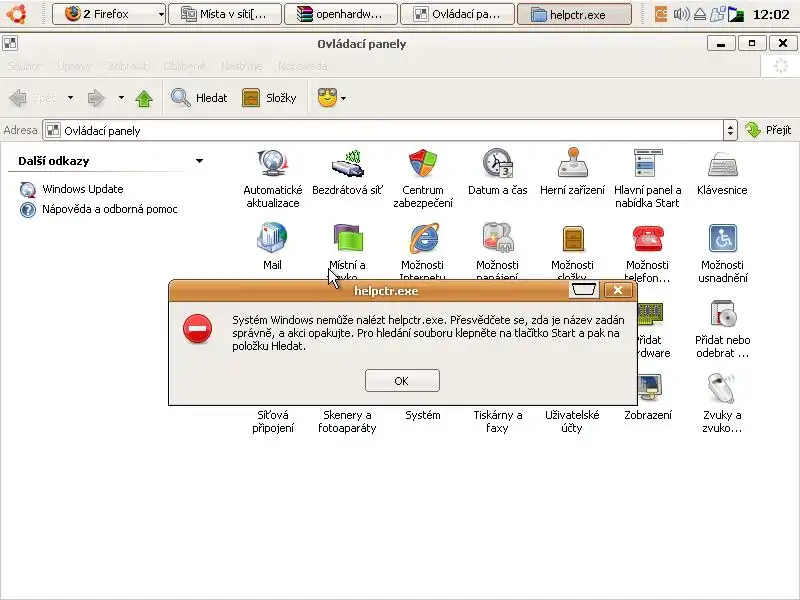800x600 pixels.
Task: Click the volume speaker tray icon
Action: (x=681, y=14)
